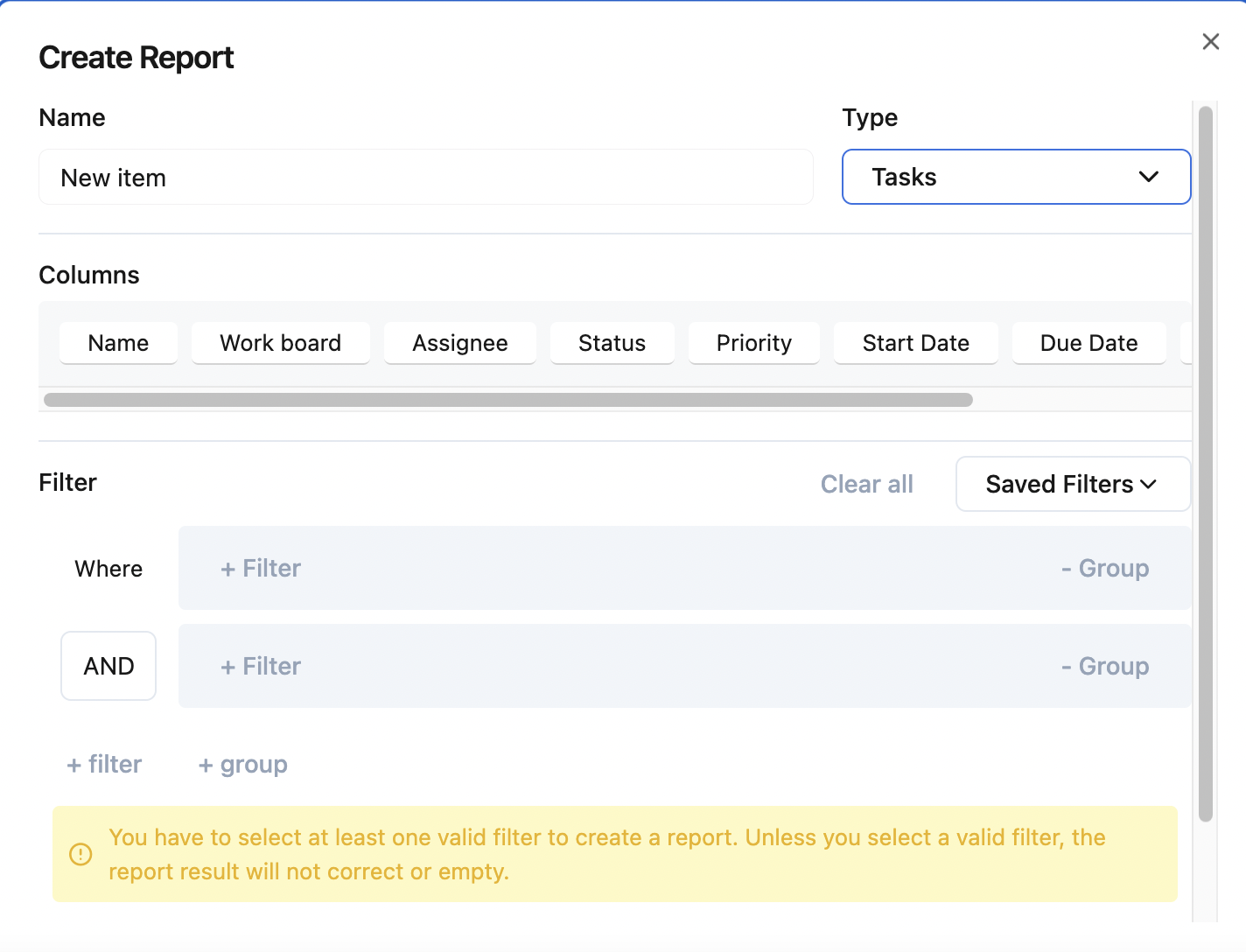Select the Due Date column chip
This screenshot has height=952, width=1246.
[1088, 343]
